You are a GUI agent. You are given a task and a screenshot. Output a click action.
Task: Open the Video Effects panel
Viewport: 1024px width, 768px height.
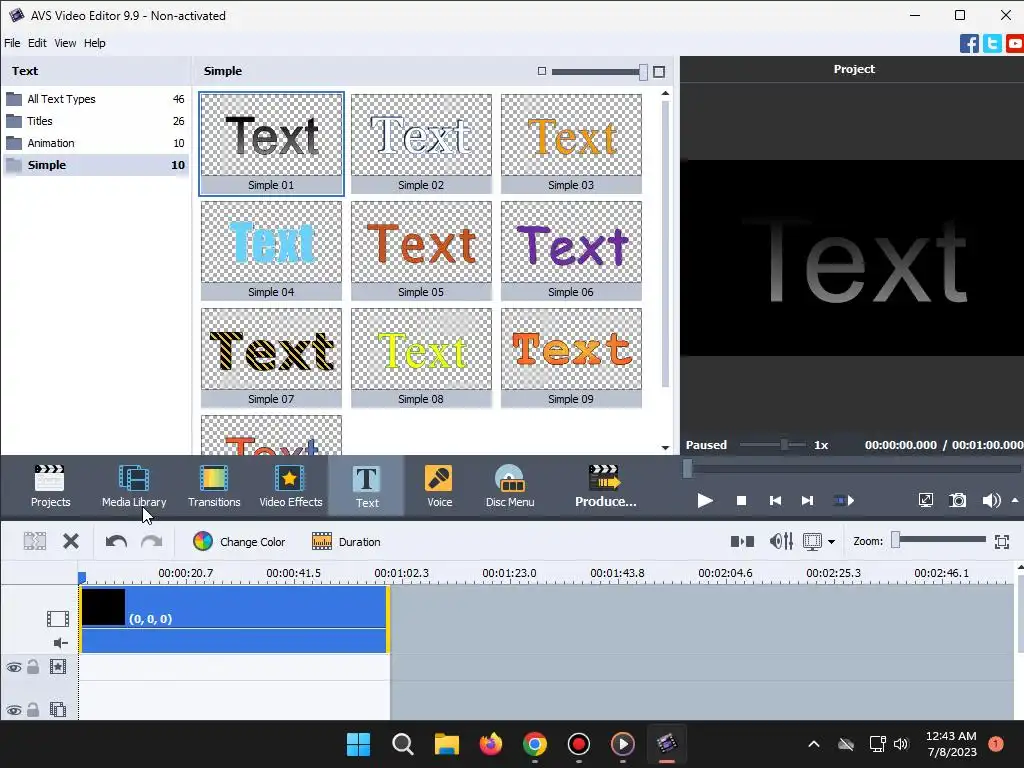[x=291, y=486]
